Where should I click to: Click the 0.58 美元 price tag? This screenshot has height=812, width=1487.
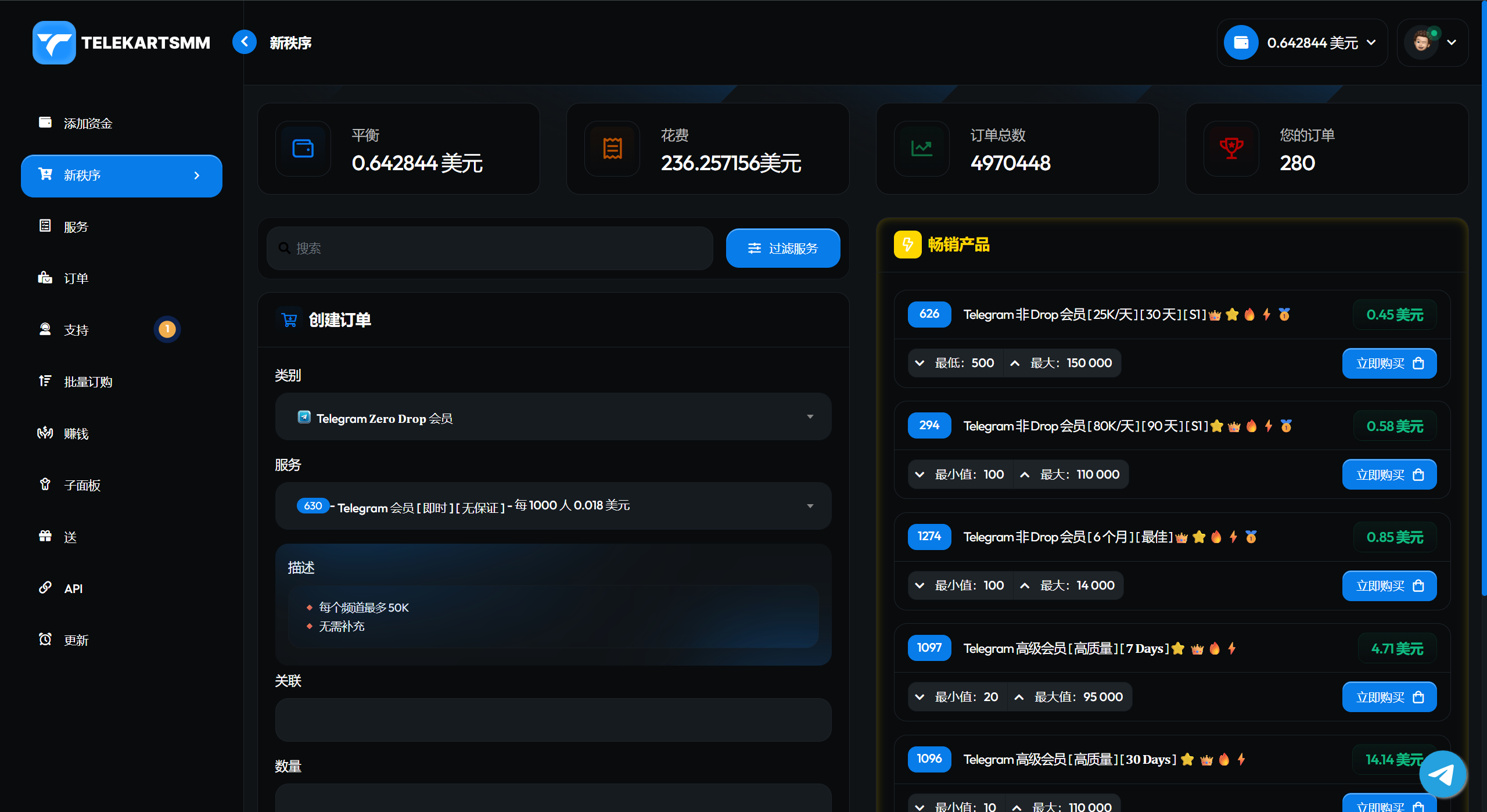[x=1395, y=426]
